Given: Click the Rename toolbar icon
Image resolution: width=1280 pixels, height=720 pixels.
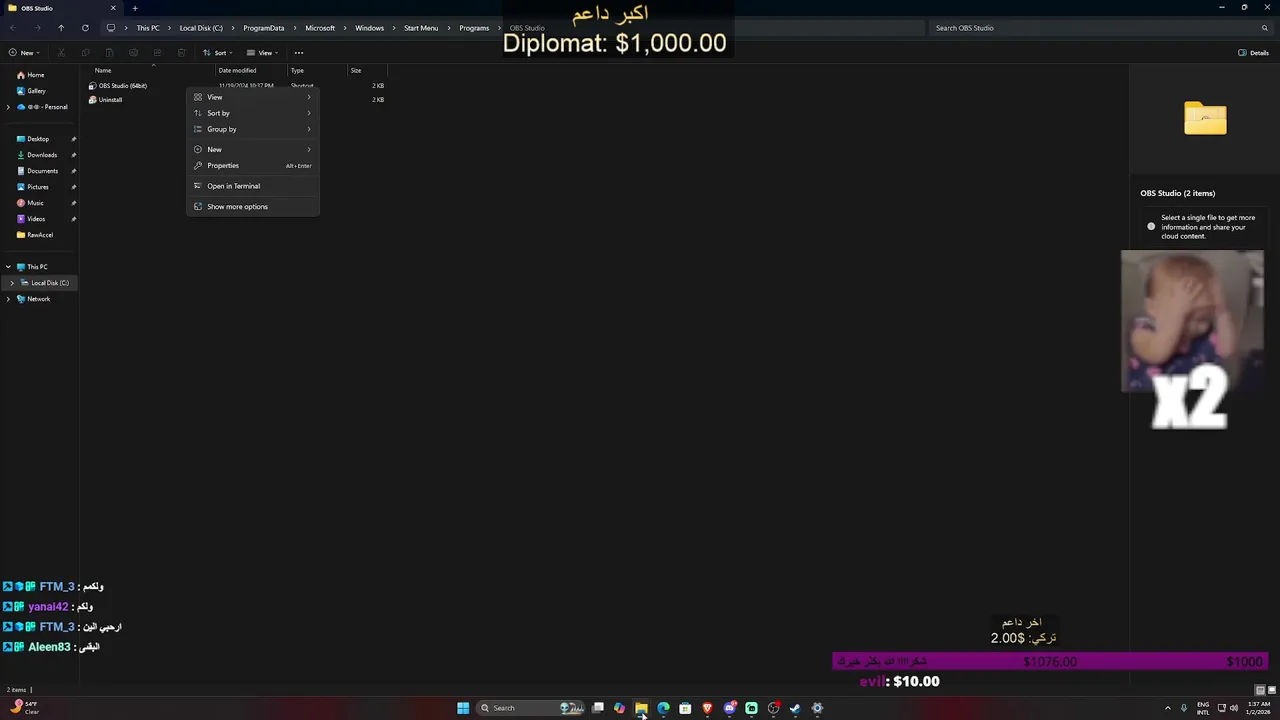Looking at the screenshot, I should (x=133, y=53).
